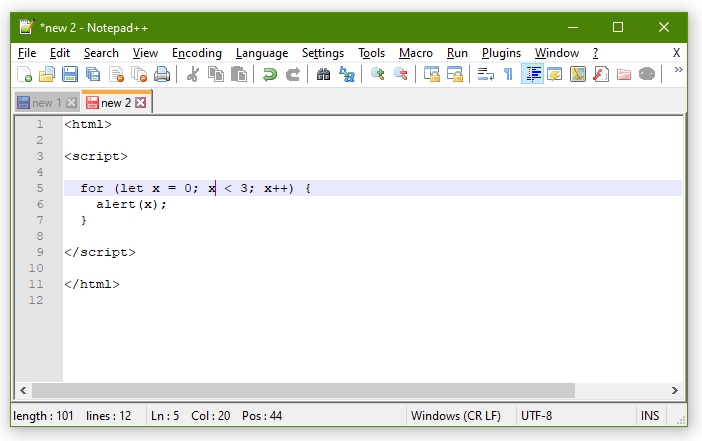Open the Folder as Workspace panel

624,74
